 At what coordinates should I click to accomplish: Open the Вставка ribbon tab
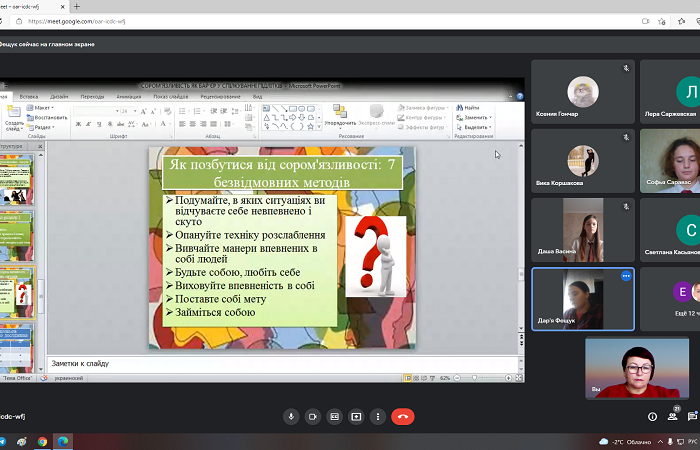pos(29,97)
